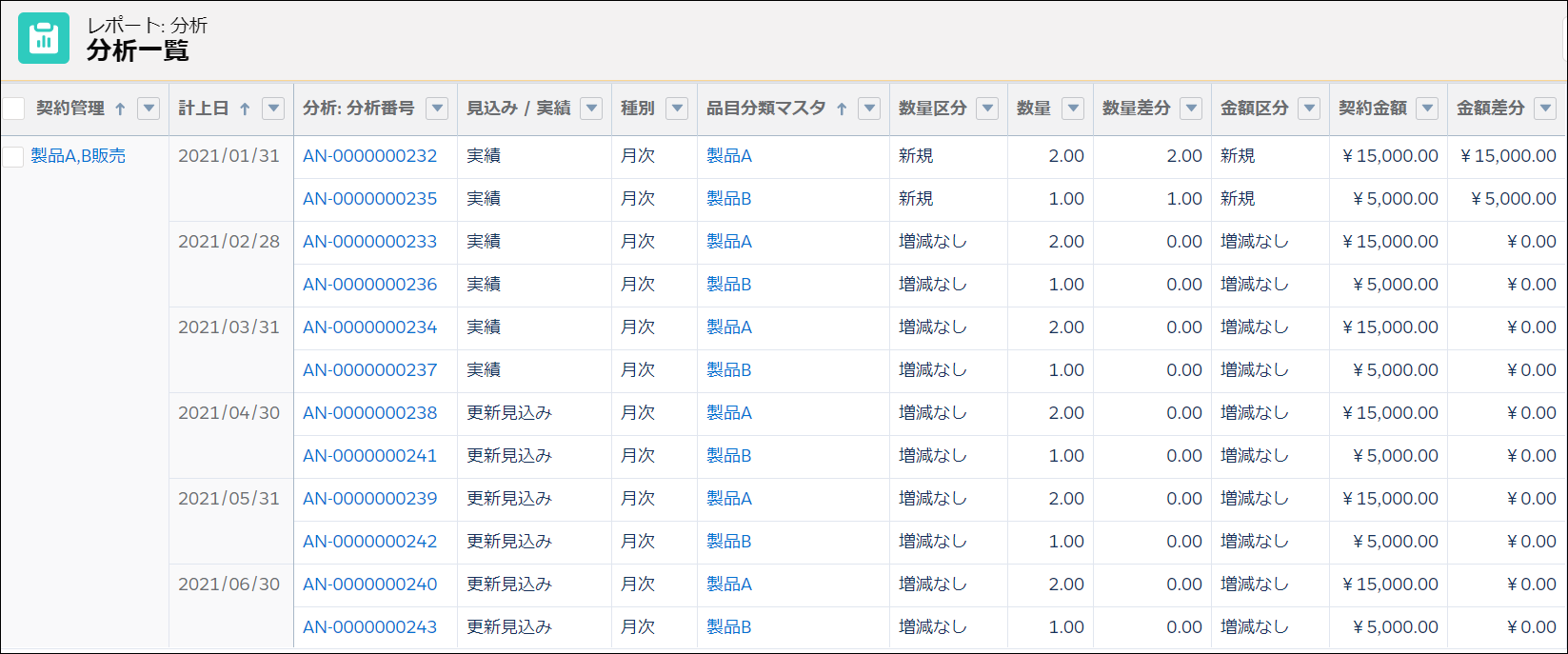
Task: Click sort arrow next to 契約管理 header
Action: tap(120, 109)
